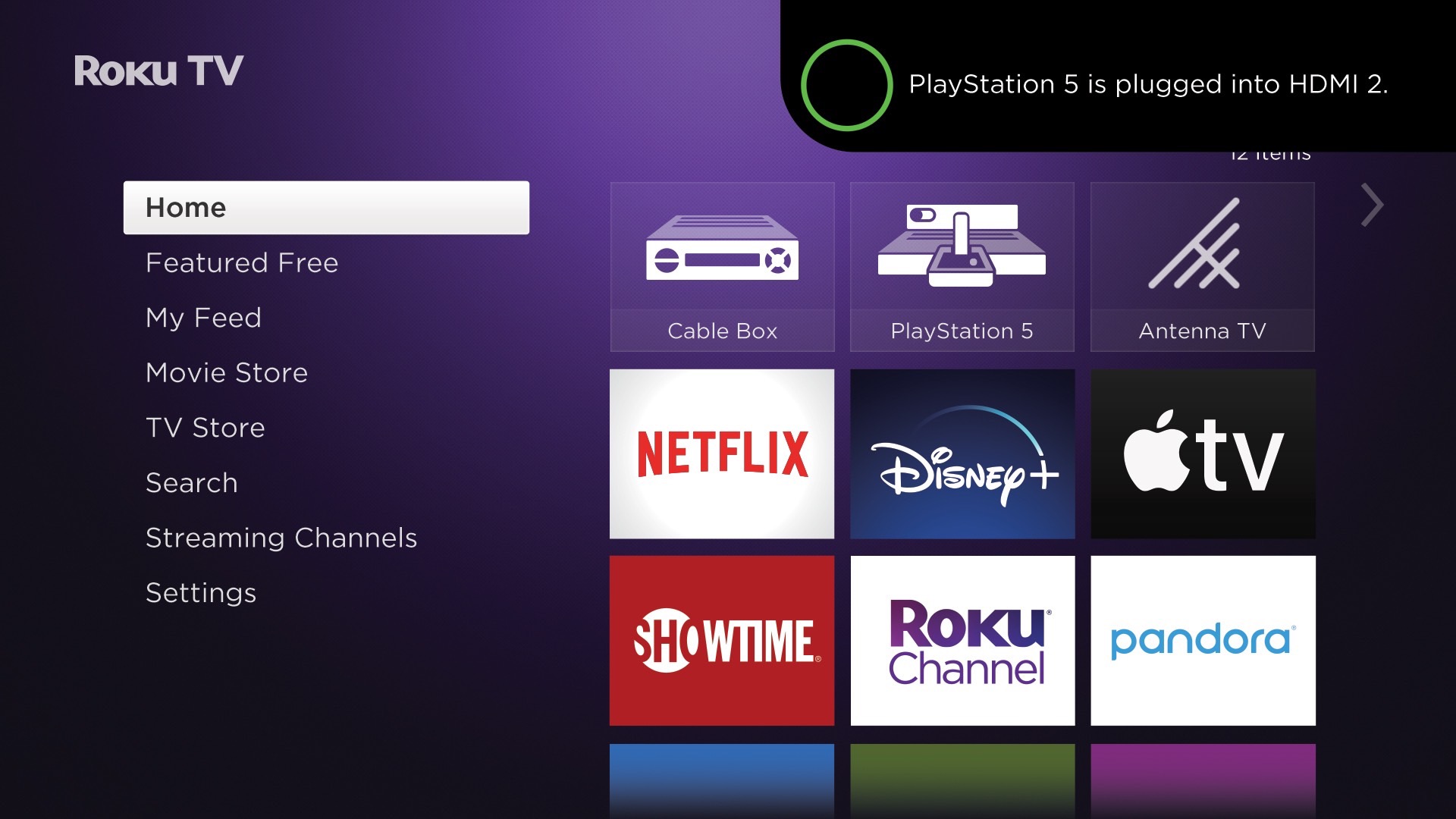Launch Disney+ streaming service

point(962,452)
